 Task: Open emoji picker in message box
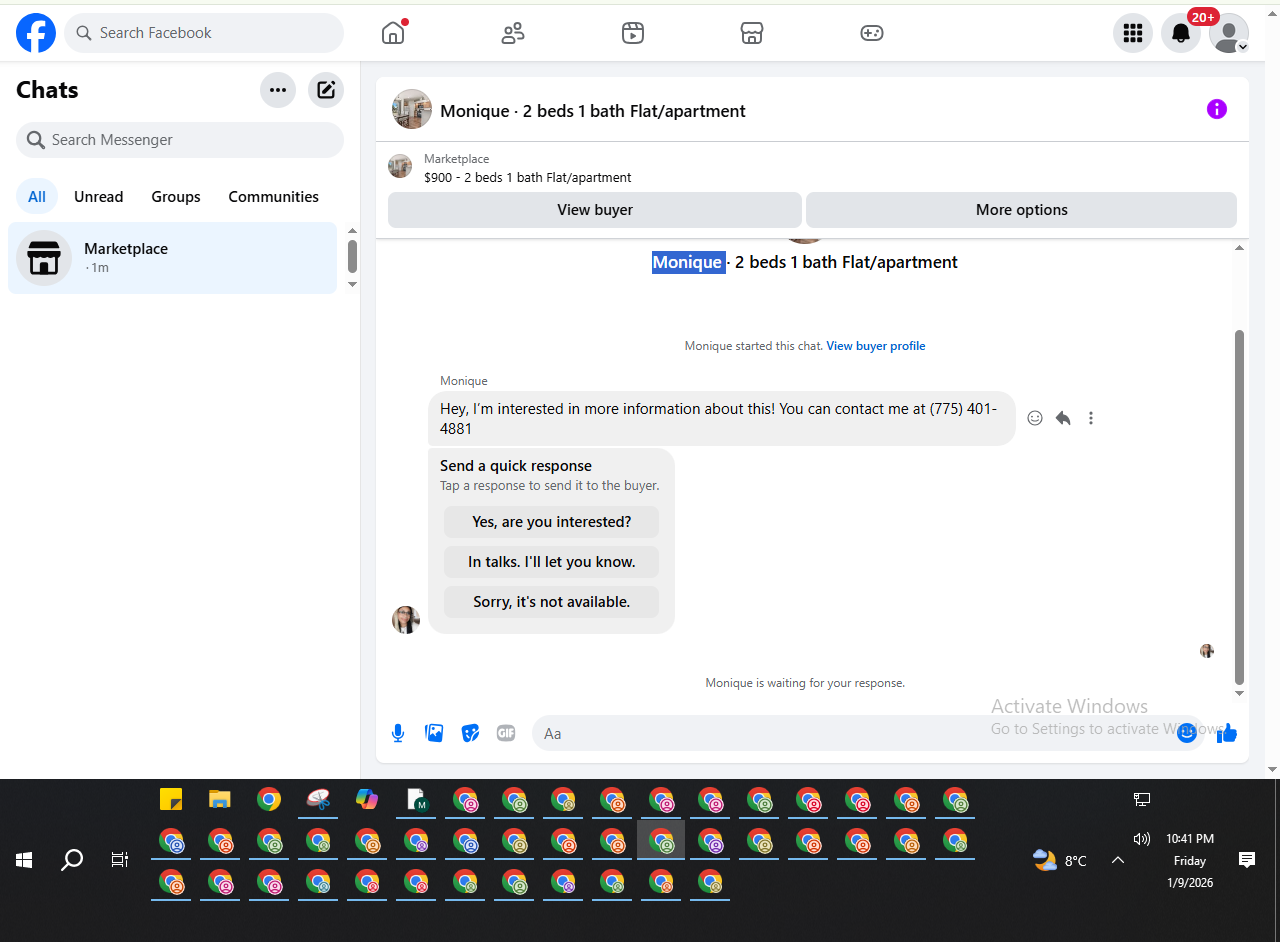[1187, 733]
